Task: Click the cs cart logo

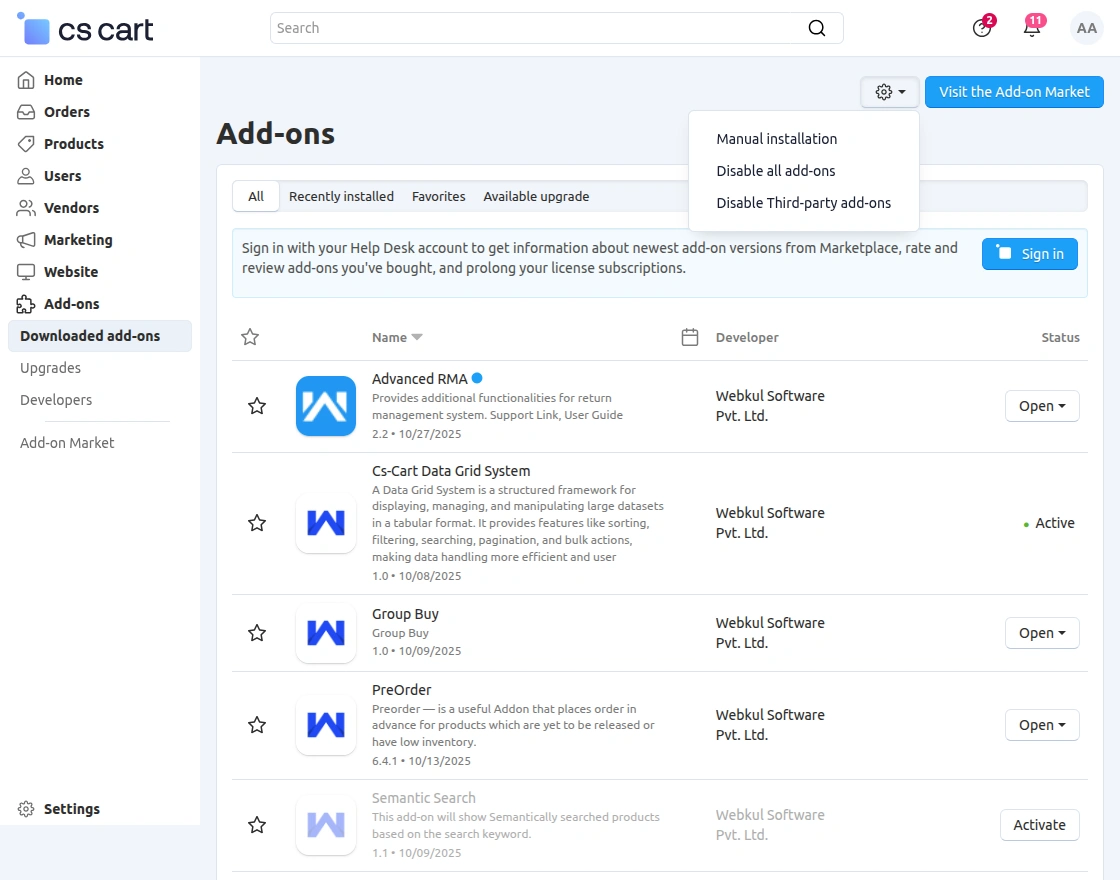Action: (86, 29)
